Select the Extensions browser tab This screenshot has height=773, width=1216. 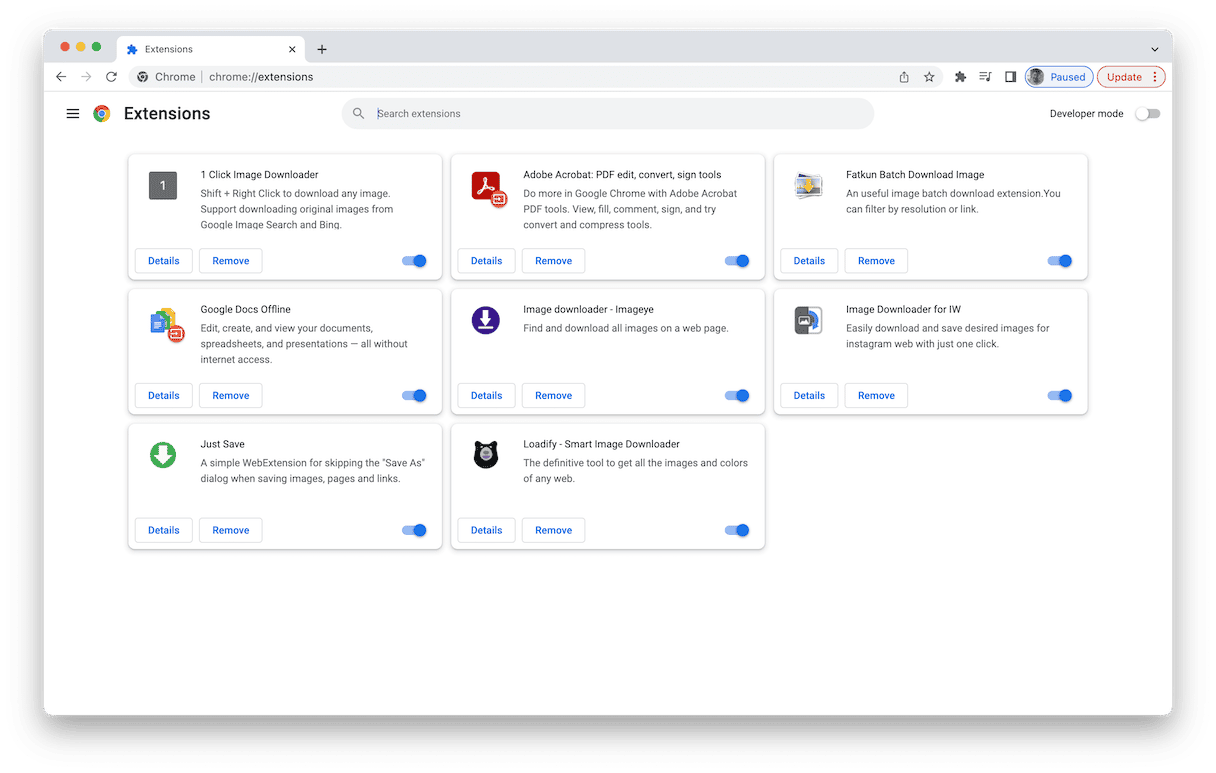coord(212,49)
